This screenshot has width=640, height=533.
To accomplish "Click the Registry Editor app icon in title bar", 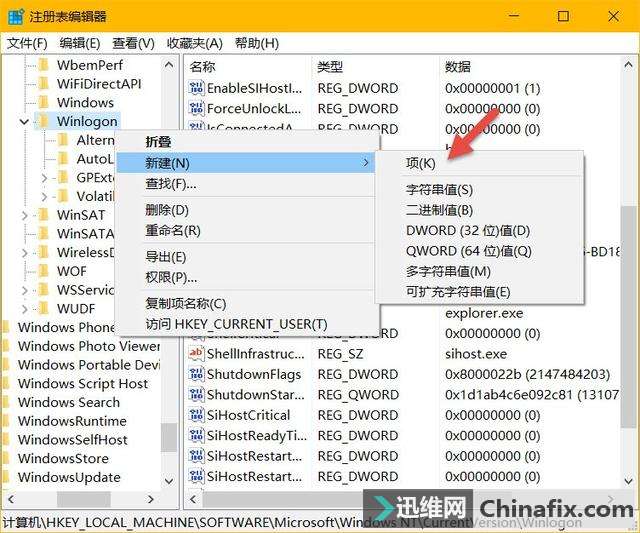I will click(x=16, y=17).
